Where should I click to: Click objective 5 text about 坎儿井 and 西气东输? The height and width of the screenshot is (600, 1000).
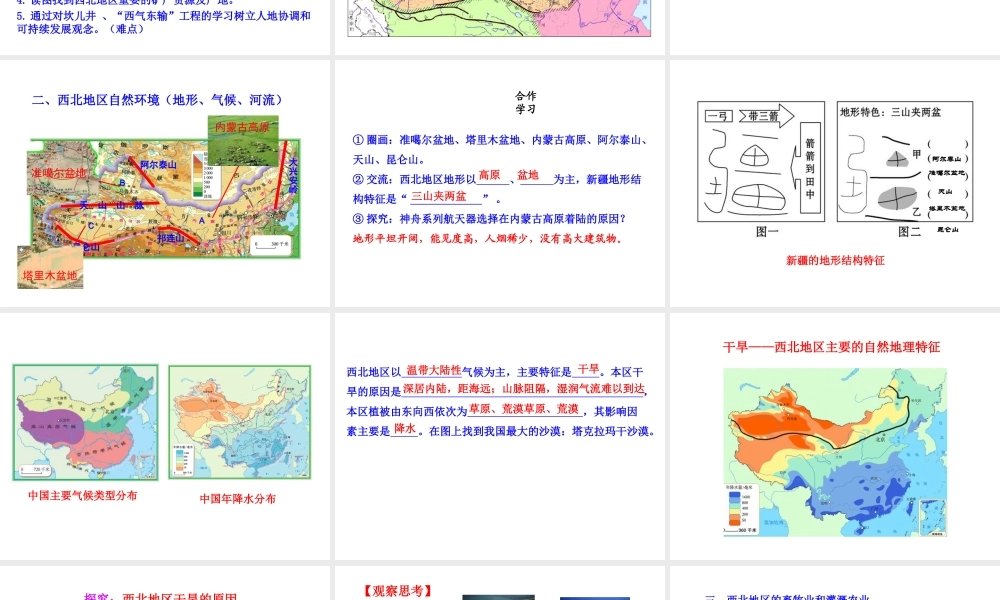tap(164, 22)
